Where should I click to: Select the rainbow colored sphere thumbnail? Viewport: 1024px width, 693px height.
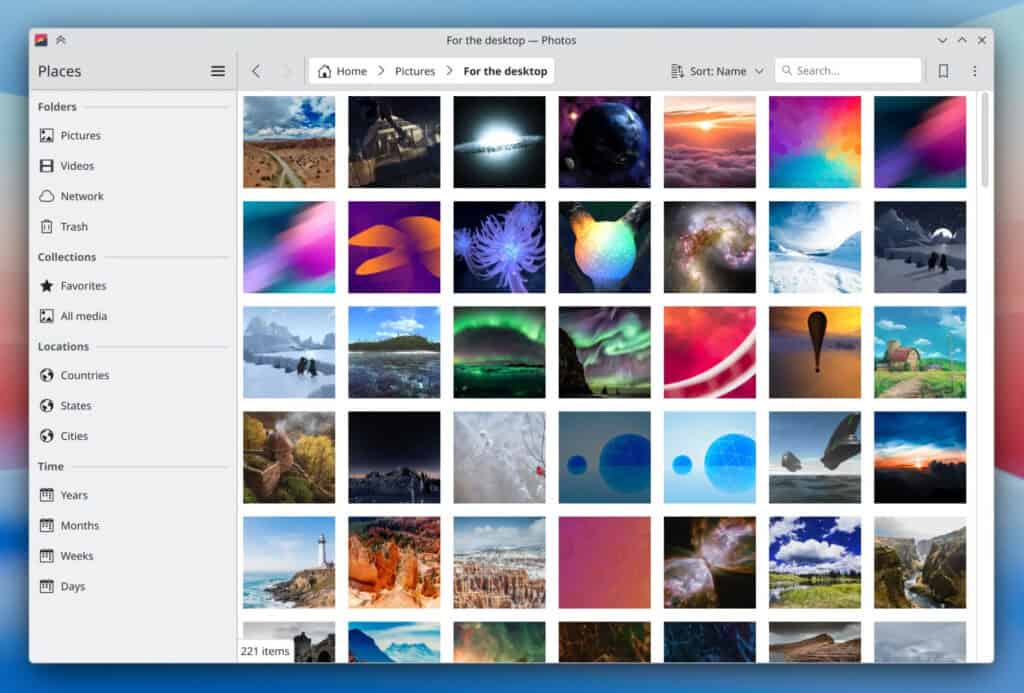point(605,247)
